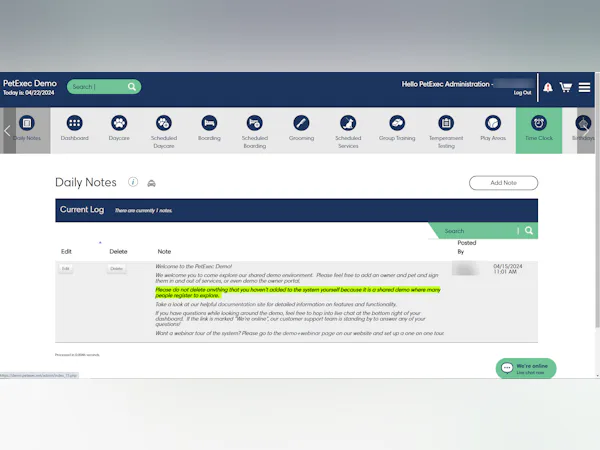The height and width of the screenshot is (450, 600).
Task: Open the We're online live chat widget
Action: click(526, 368)
